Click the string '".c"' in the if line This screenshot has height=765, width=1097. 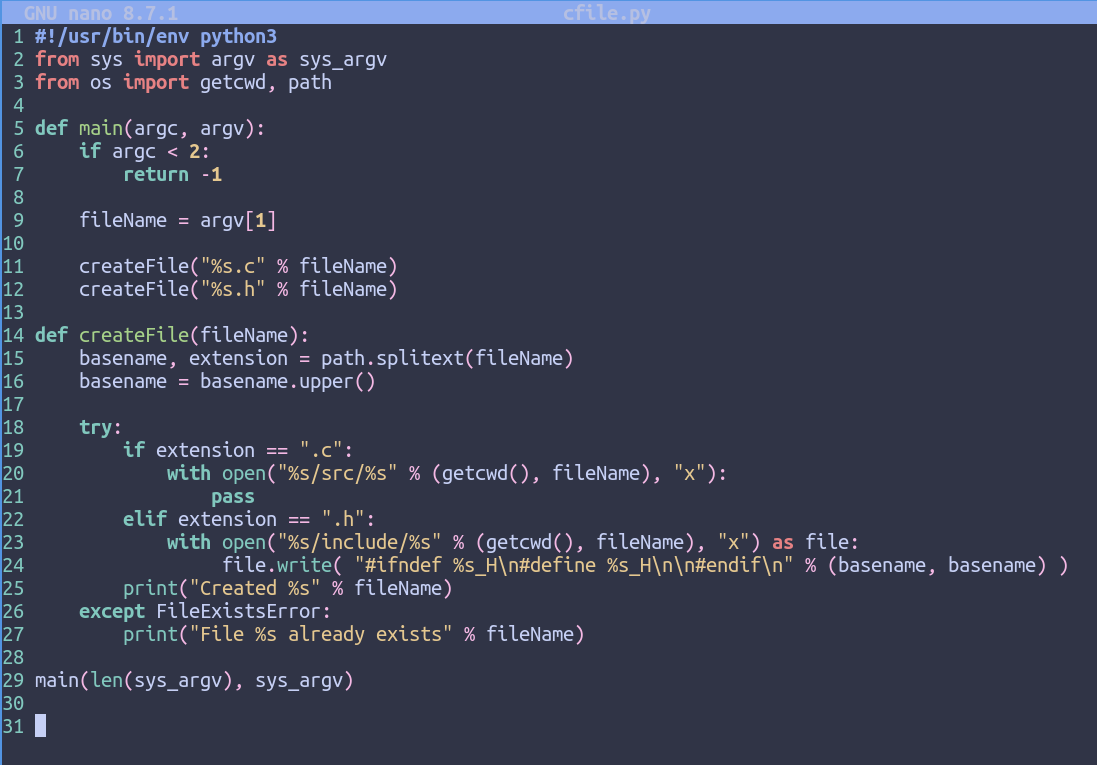(x=321, y=450)
